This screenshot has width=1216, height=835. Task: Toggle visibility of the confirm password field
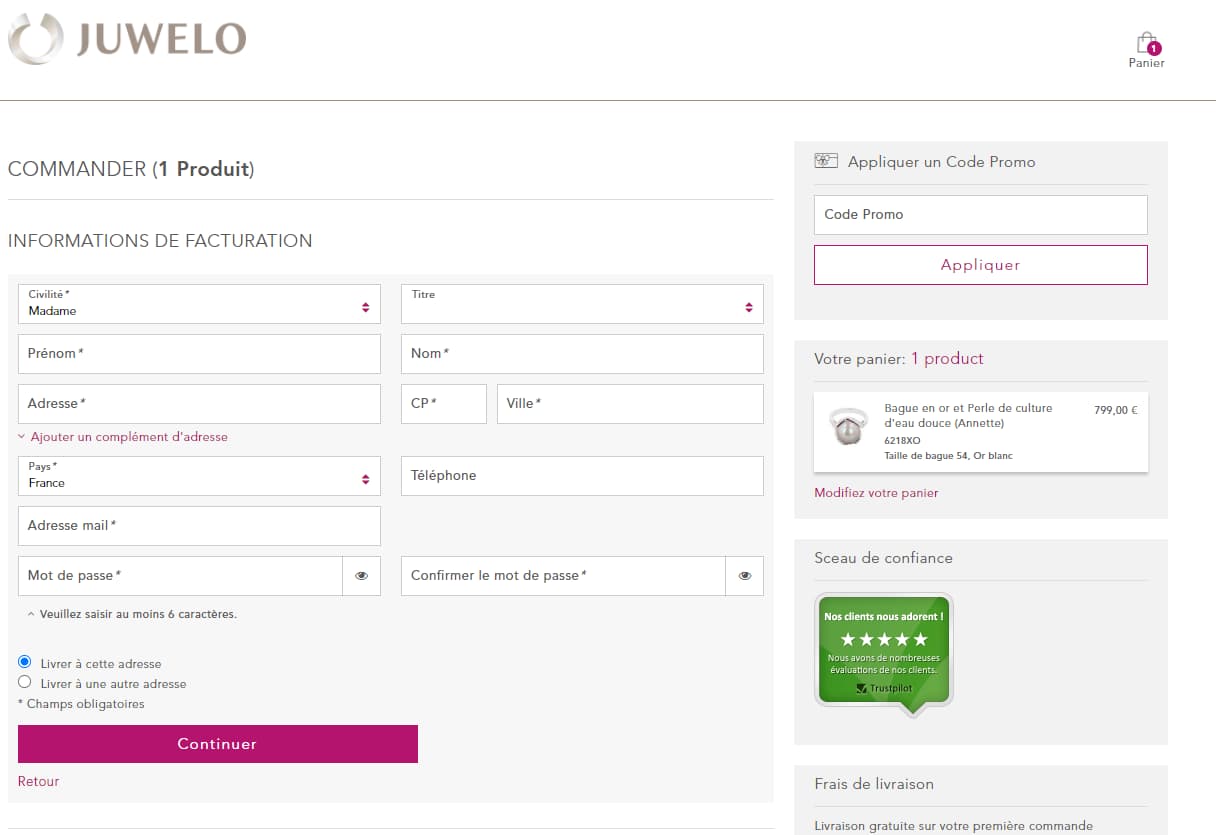pyautogui.click(x=744, y=576)
